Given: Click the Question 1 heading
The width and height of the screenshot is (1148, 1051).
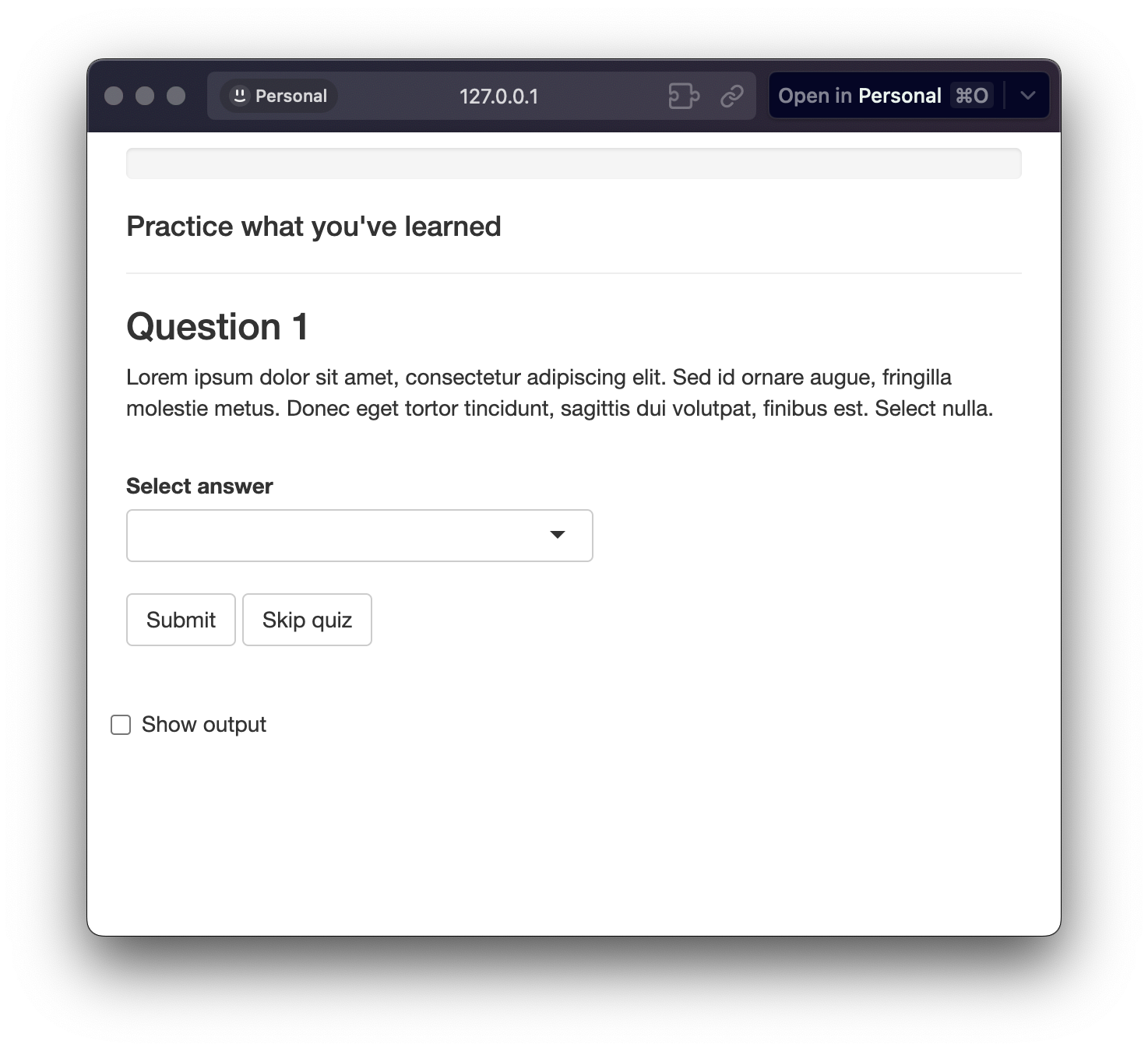Looking at the screenshot, I should 217,326.
